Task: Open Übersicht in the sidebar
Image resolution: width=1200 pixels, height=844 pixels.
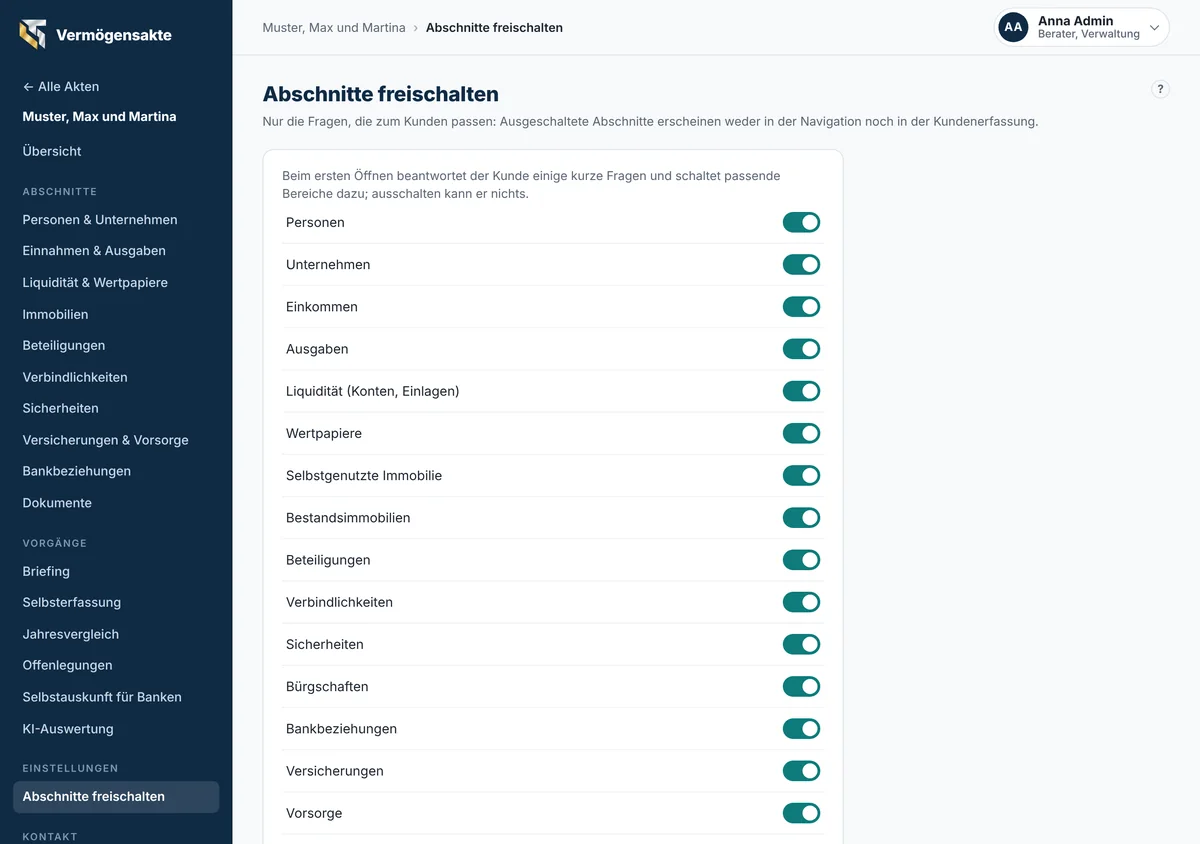Action: coord(52,151)
